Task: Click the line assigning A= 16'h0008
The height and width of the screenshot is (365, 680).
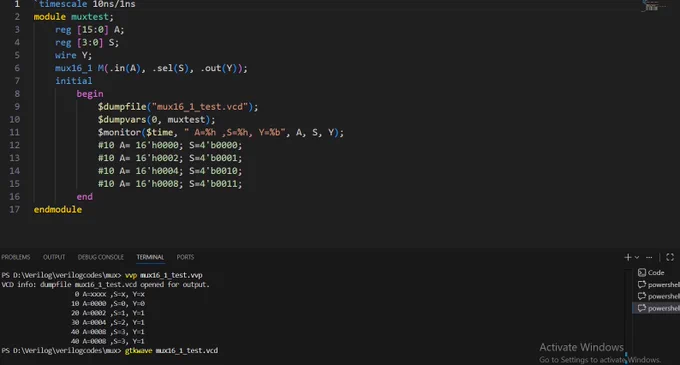Action: (x=170, y=184)
